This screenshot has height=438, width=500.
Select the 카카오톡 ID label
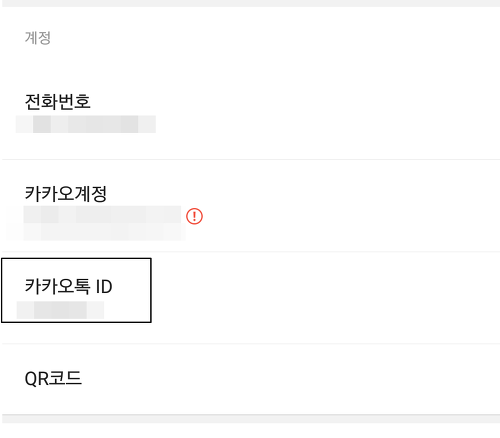pyautogui.click(x=68, y=286)
